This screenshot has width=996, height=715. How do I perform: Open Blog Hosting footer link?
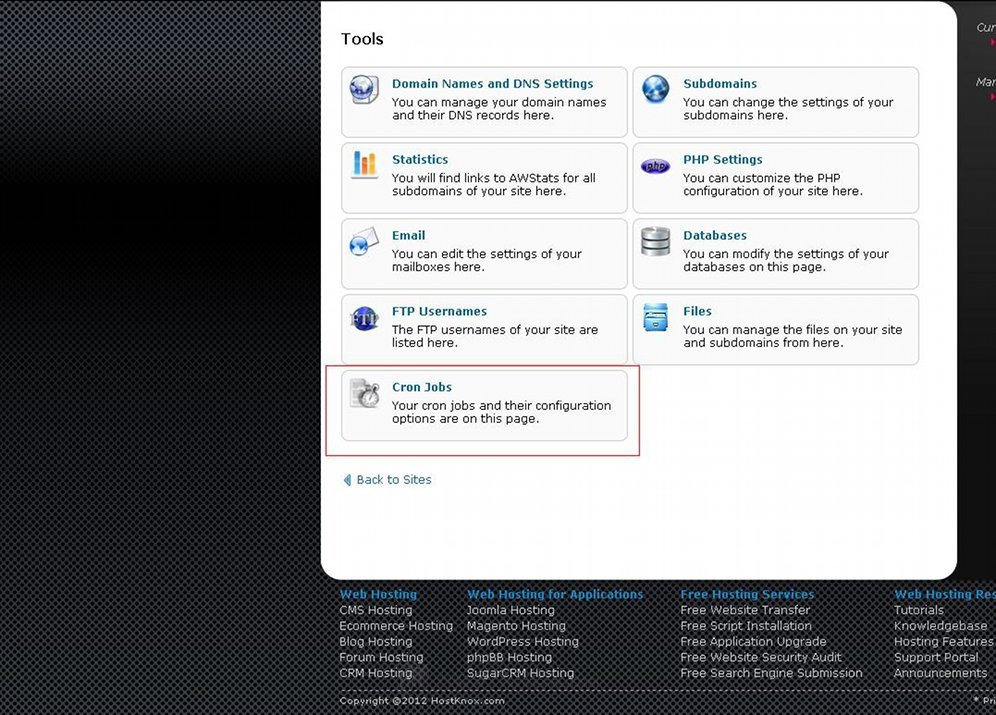coord(375,642)
